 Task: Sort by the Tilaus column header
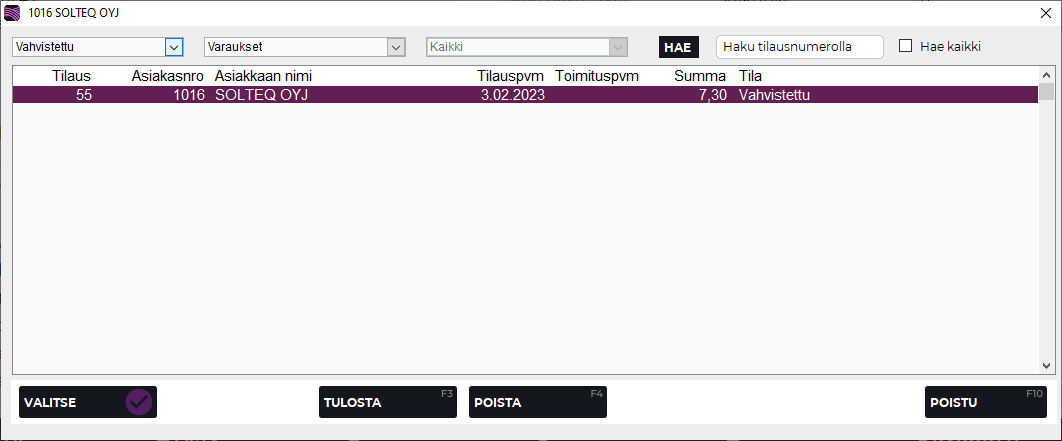[x=71, y=76]
